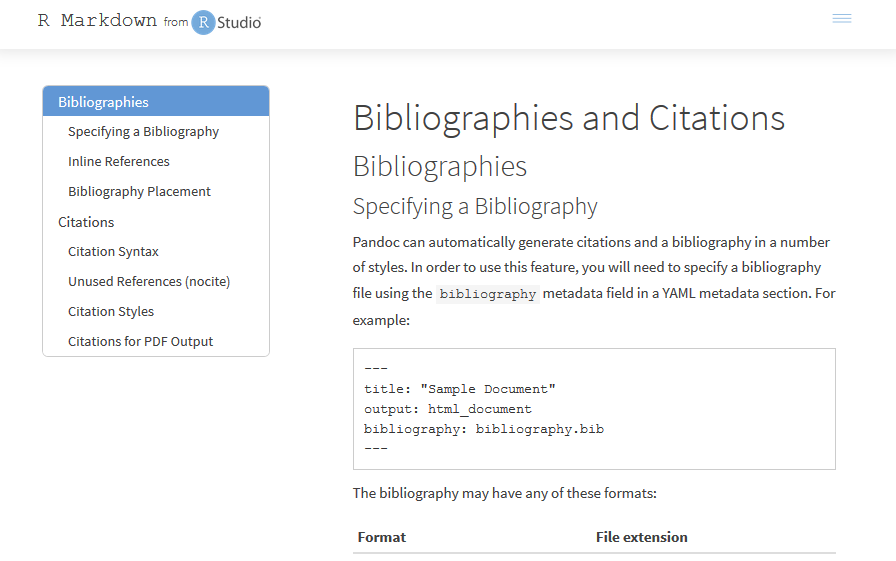896x561 pixels.
Task: Click the File extension column header
Action: click(642, 537)
